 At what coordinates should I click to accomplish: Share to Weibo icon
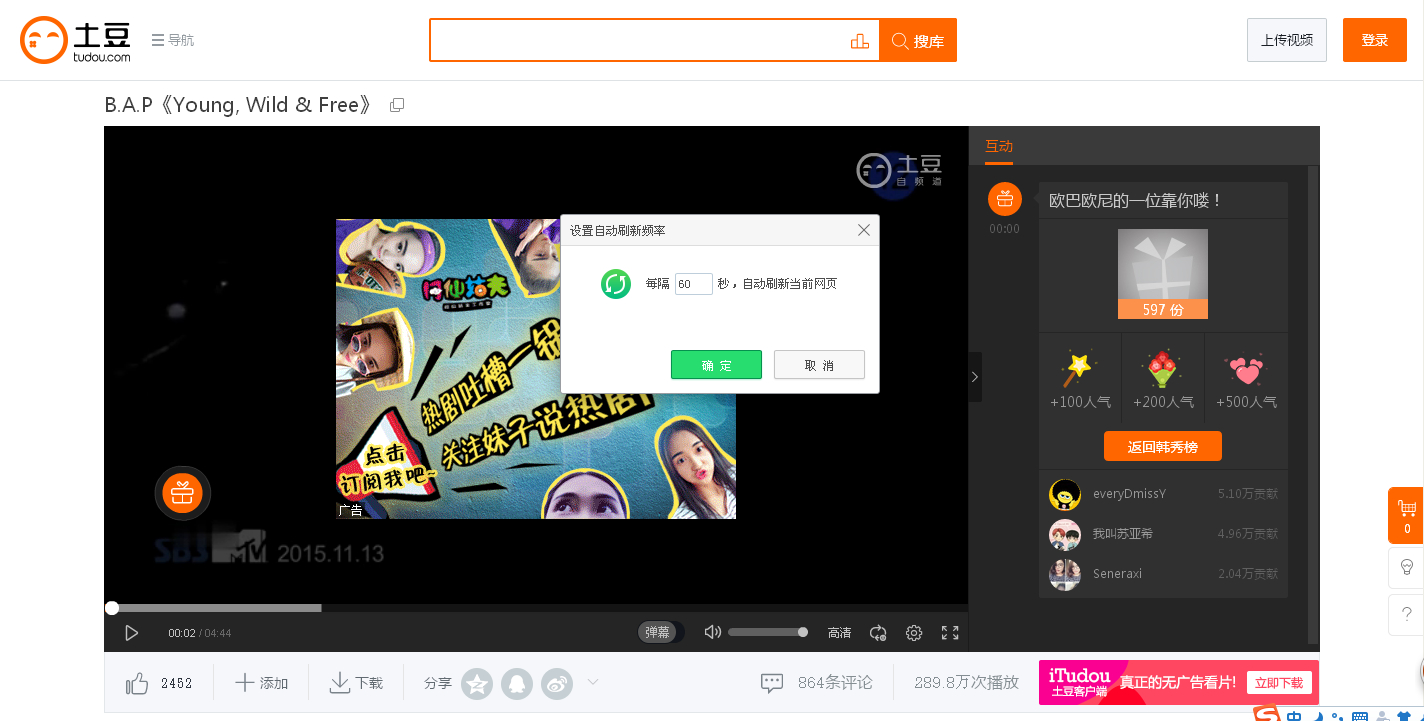click(x=557, y=683)
